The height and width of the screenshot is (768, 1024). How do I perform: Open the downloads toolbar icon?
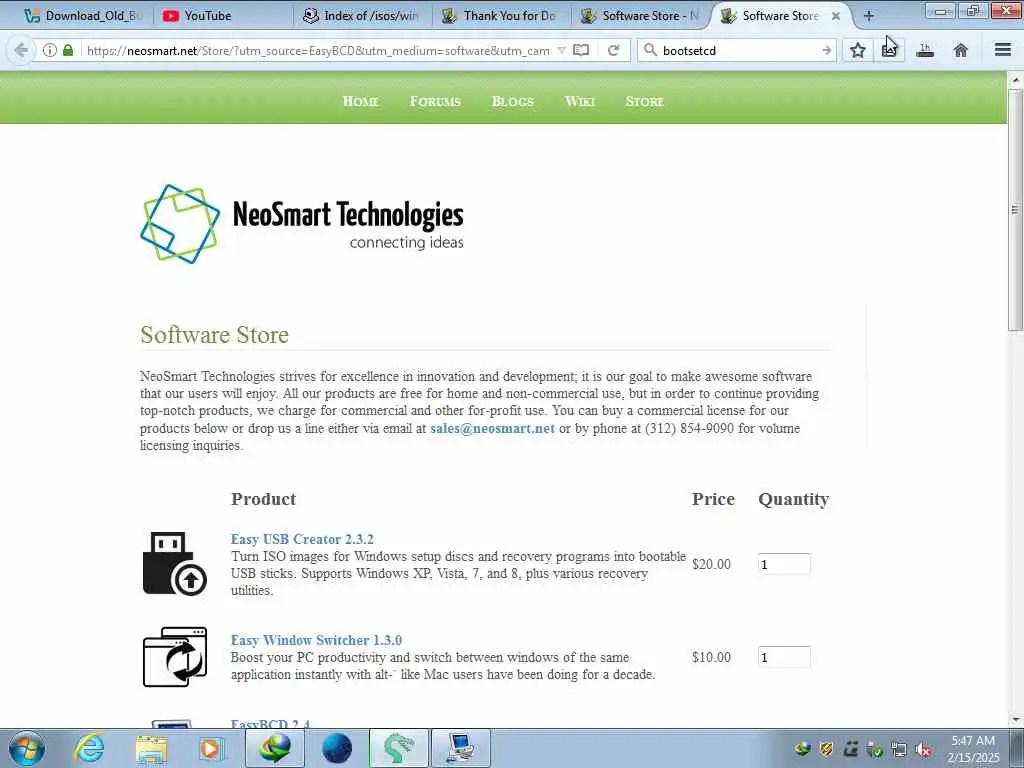[925, 50]
